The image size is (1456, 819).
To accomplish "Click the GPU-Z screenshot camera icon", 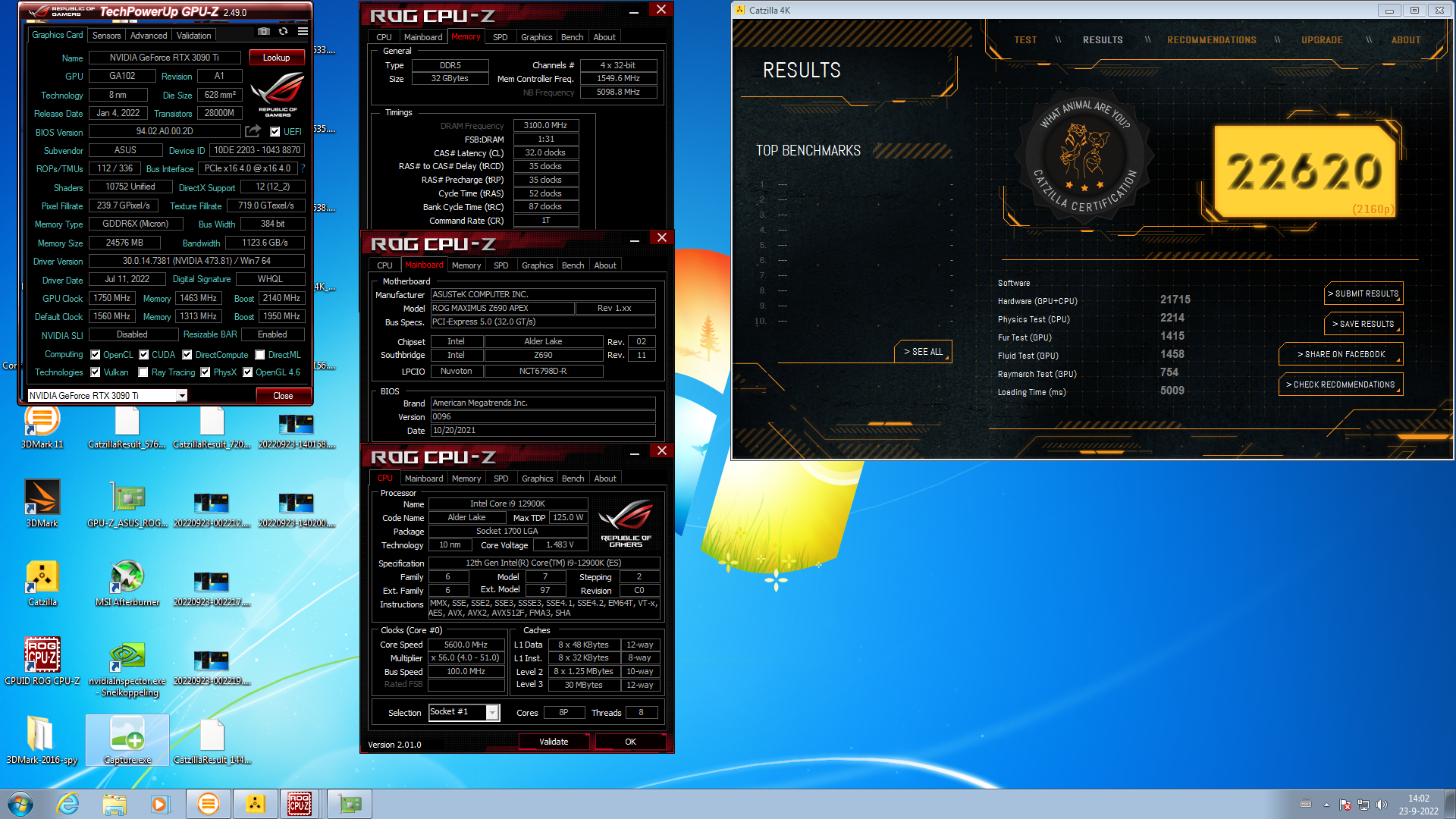I will tap(263, 32).
